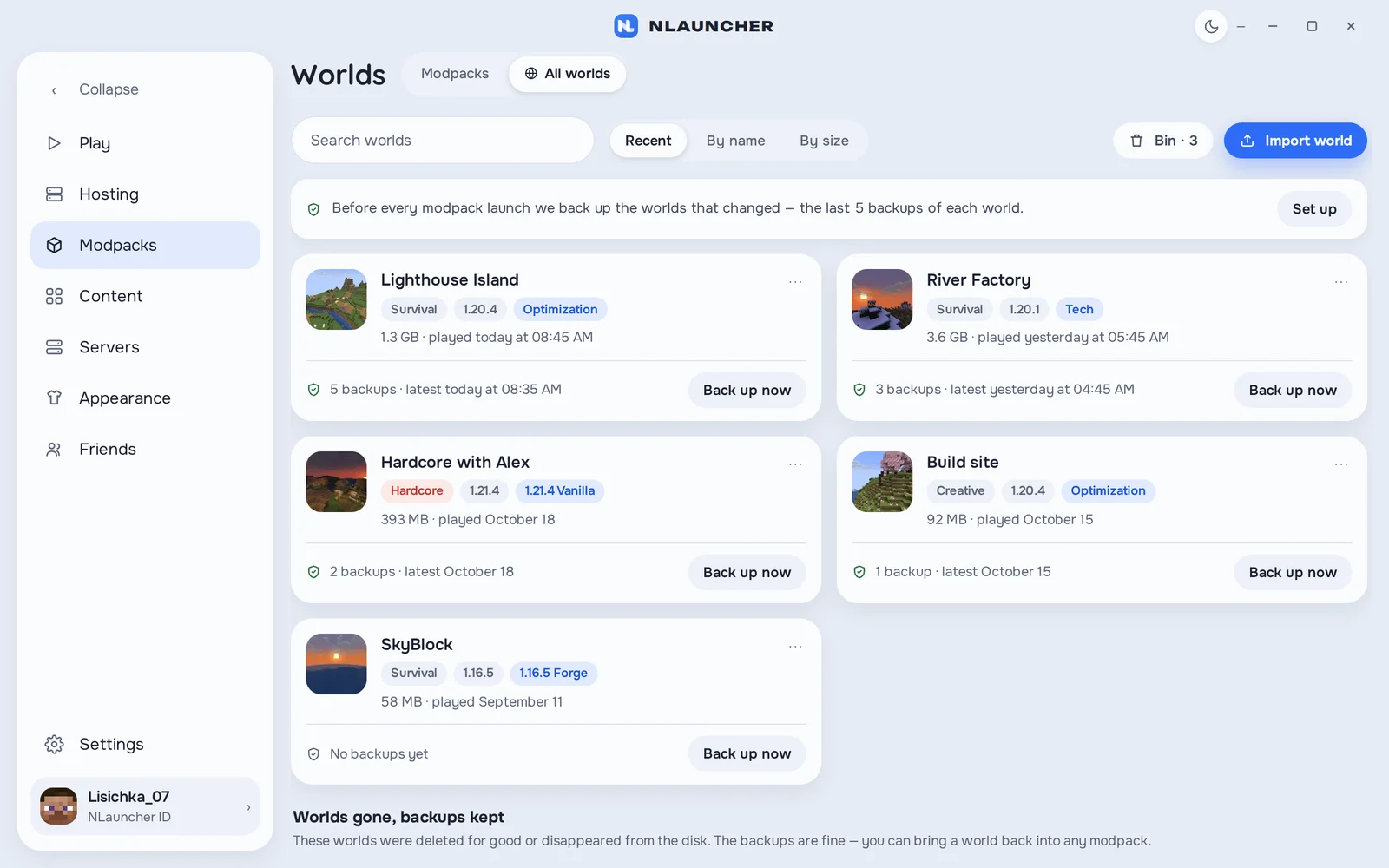Click the NLauncher logo icon

626,26
